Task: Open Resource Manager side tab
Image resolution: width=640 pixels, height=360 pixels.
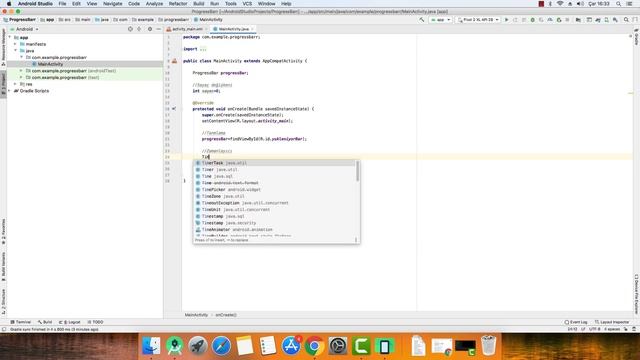Action: coord(3,47)
